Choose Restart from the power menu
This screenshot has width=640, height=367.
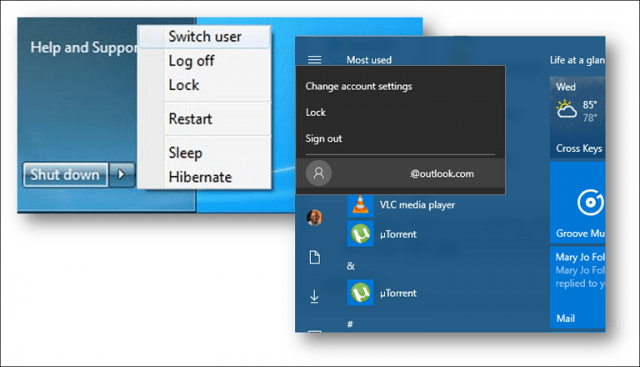190,119
